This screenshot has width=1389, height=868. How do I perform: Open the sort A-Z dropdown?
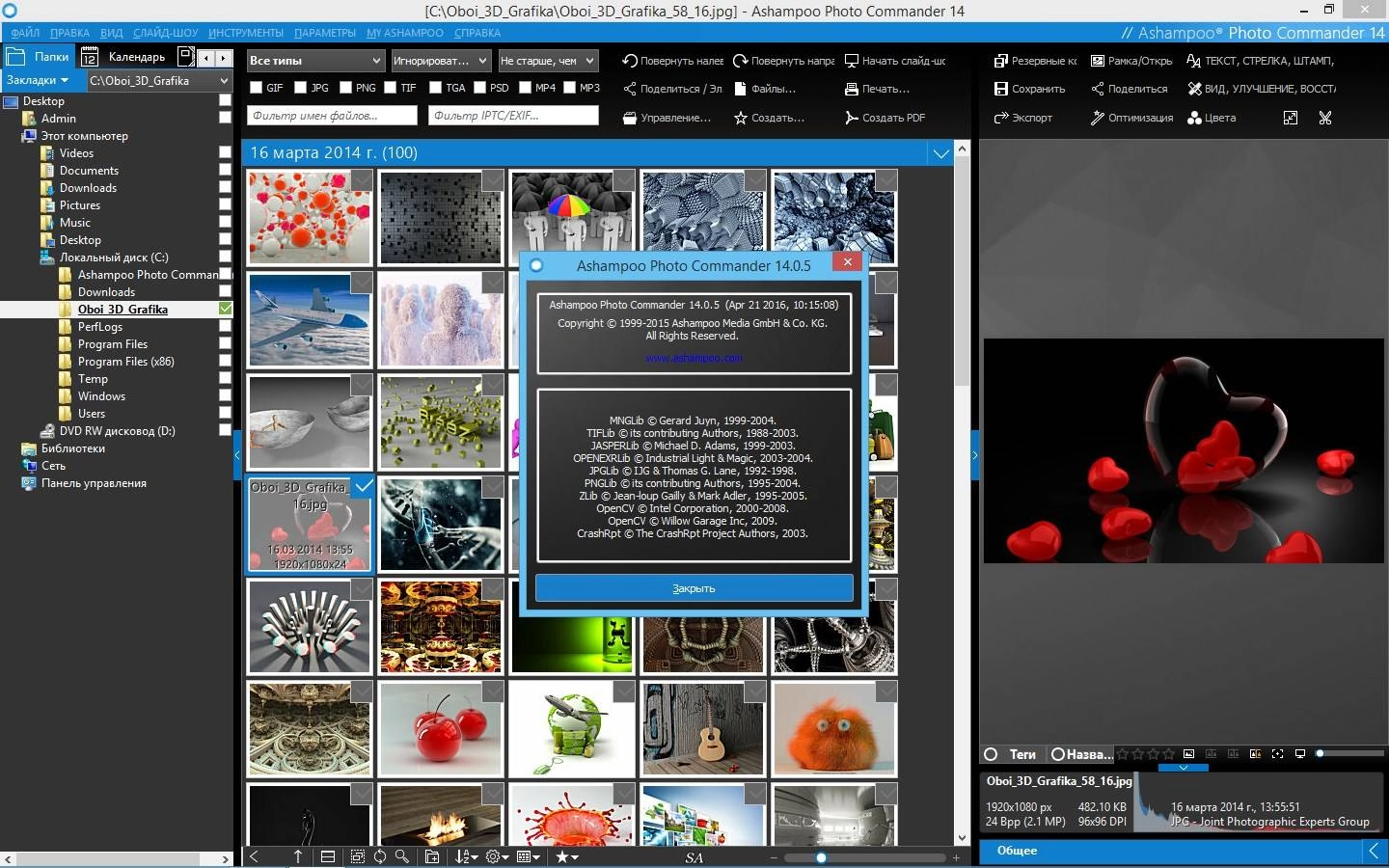coord(467,856)
